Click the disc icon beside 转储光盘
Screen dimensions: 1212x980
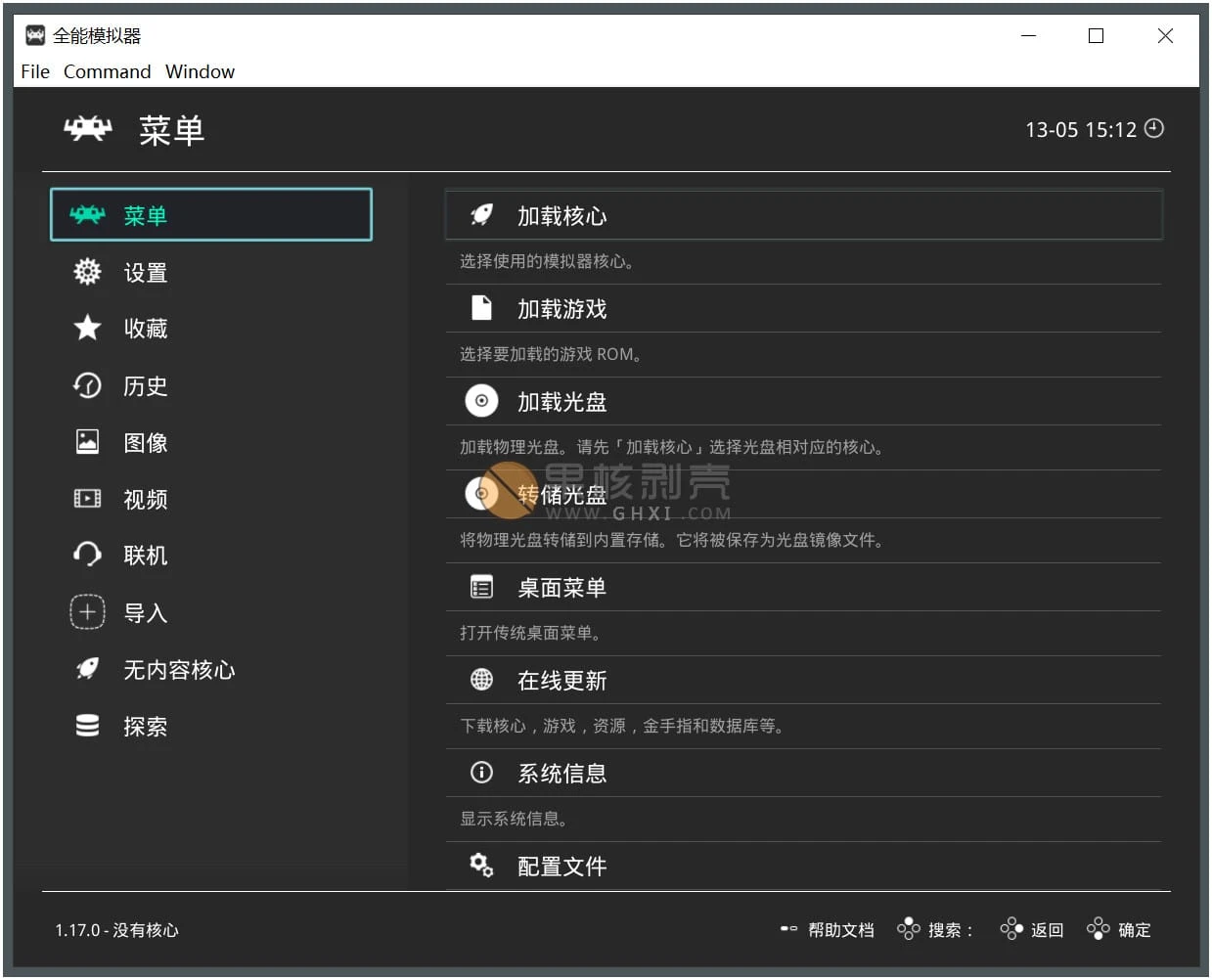481,494
